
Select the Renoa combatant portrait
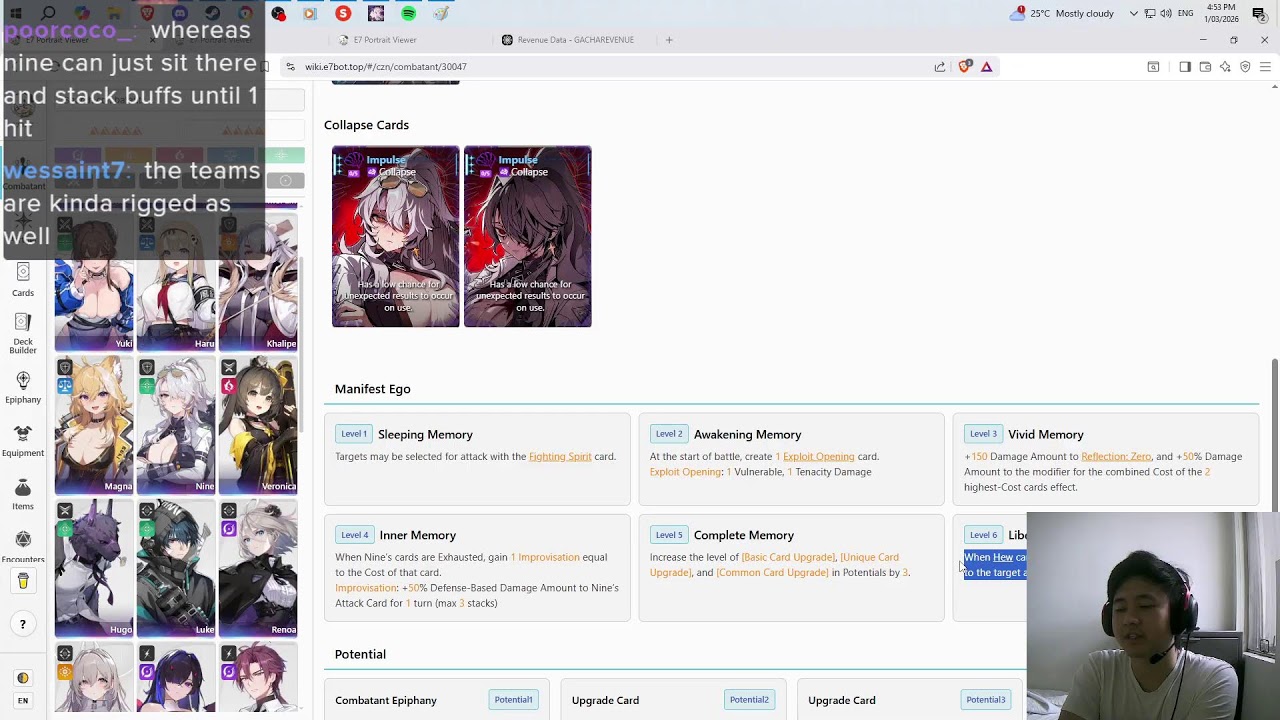pos(258,569)
